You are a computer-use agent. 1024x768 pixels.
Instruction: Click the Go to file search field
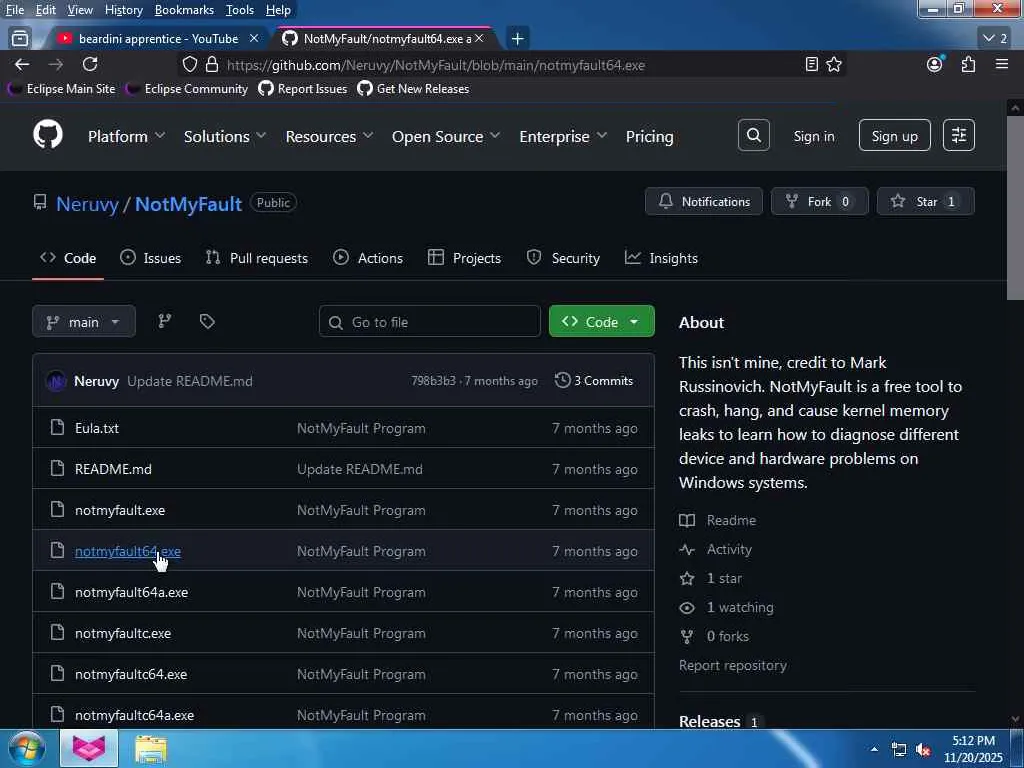click(x=430, y=321)
